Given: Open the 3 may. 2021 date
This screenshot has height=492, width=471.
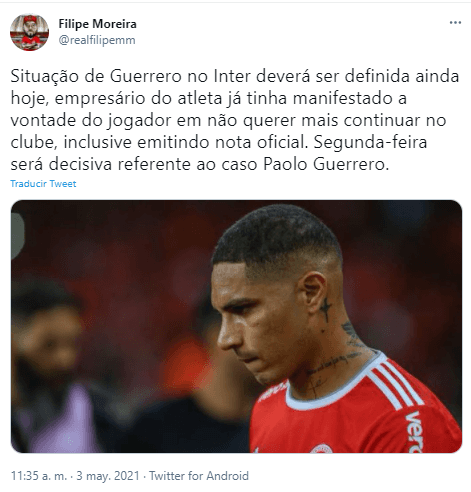Looking at the screenshot, I should tap(108, 476).
